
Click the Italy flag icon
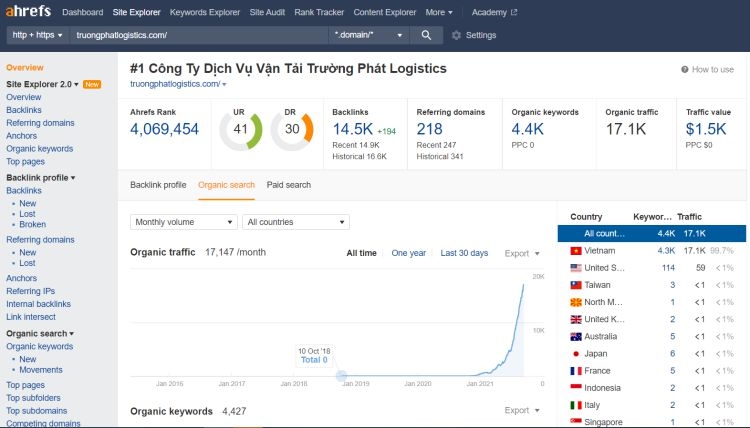click(576, 405)
